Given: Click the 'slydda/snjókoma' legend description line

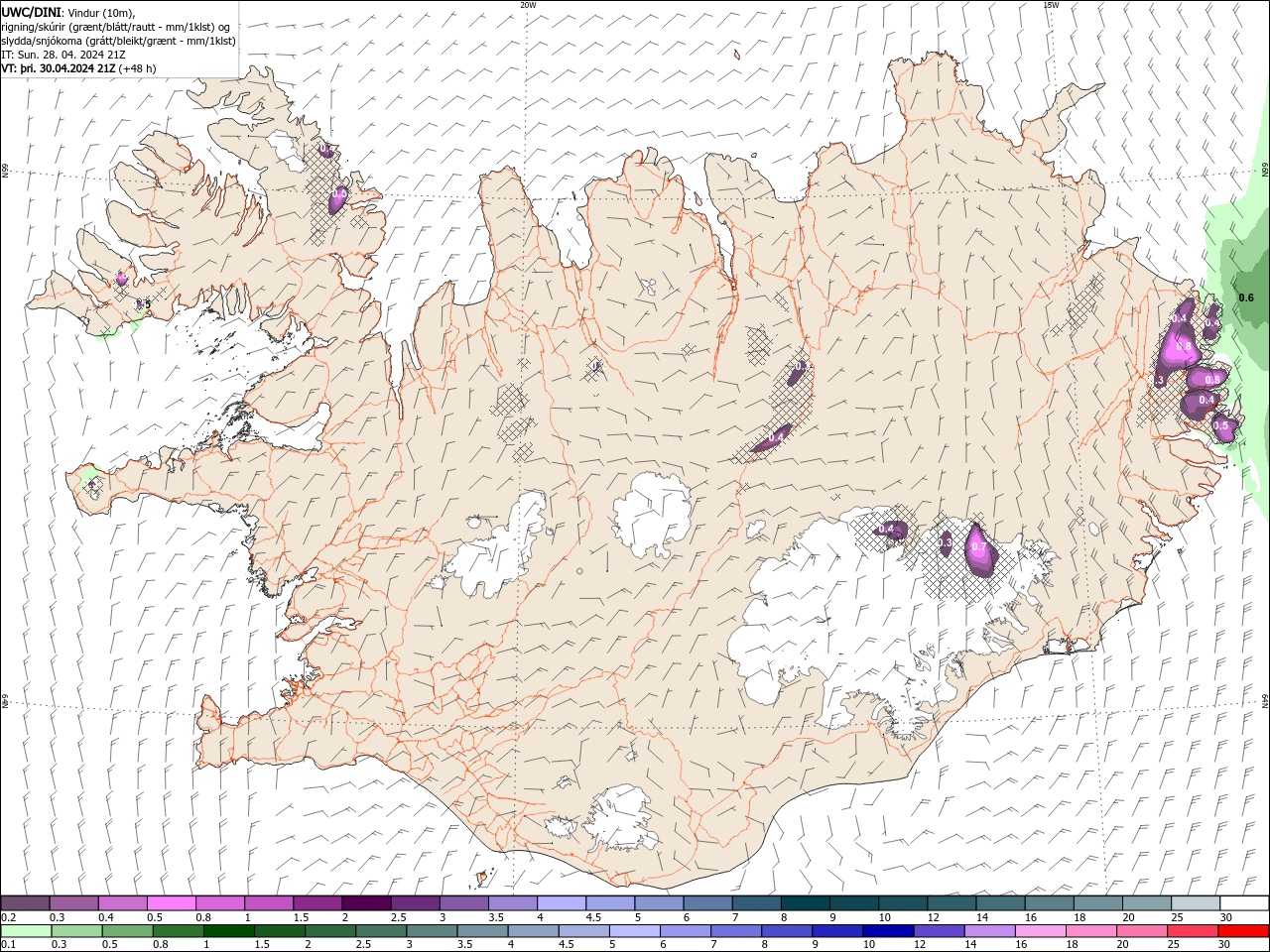Looking at the screenshot, I should (x=118, y=41).
